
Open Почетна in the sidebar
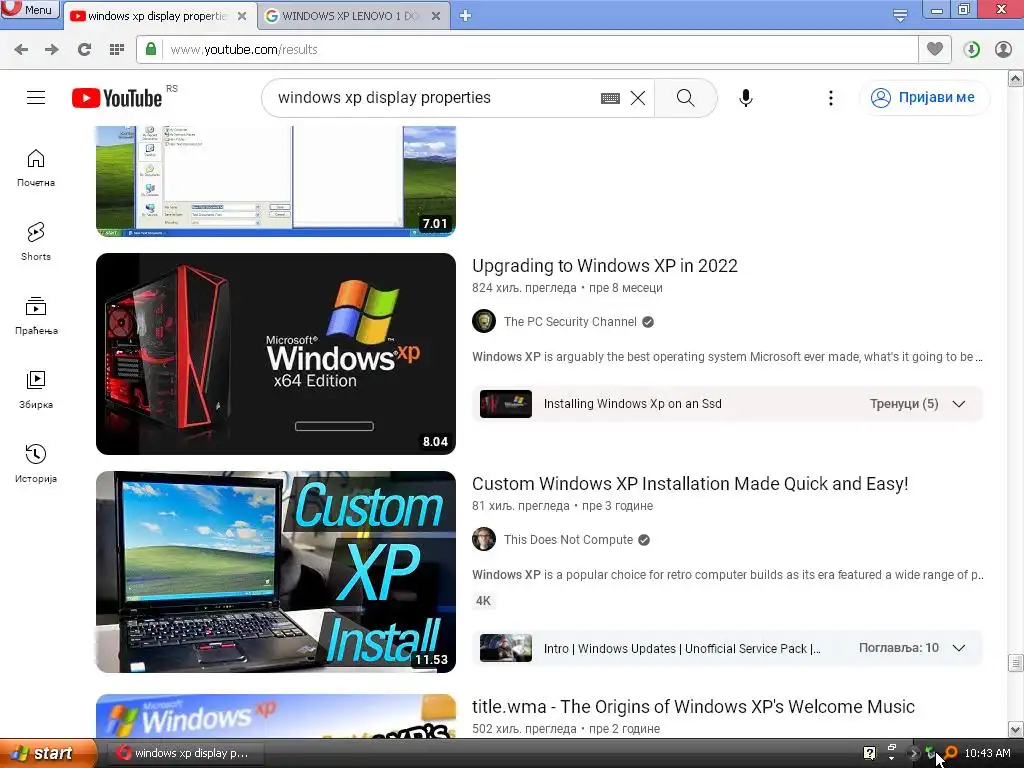click(x=36, y=168)
